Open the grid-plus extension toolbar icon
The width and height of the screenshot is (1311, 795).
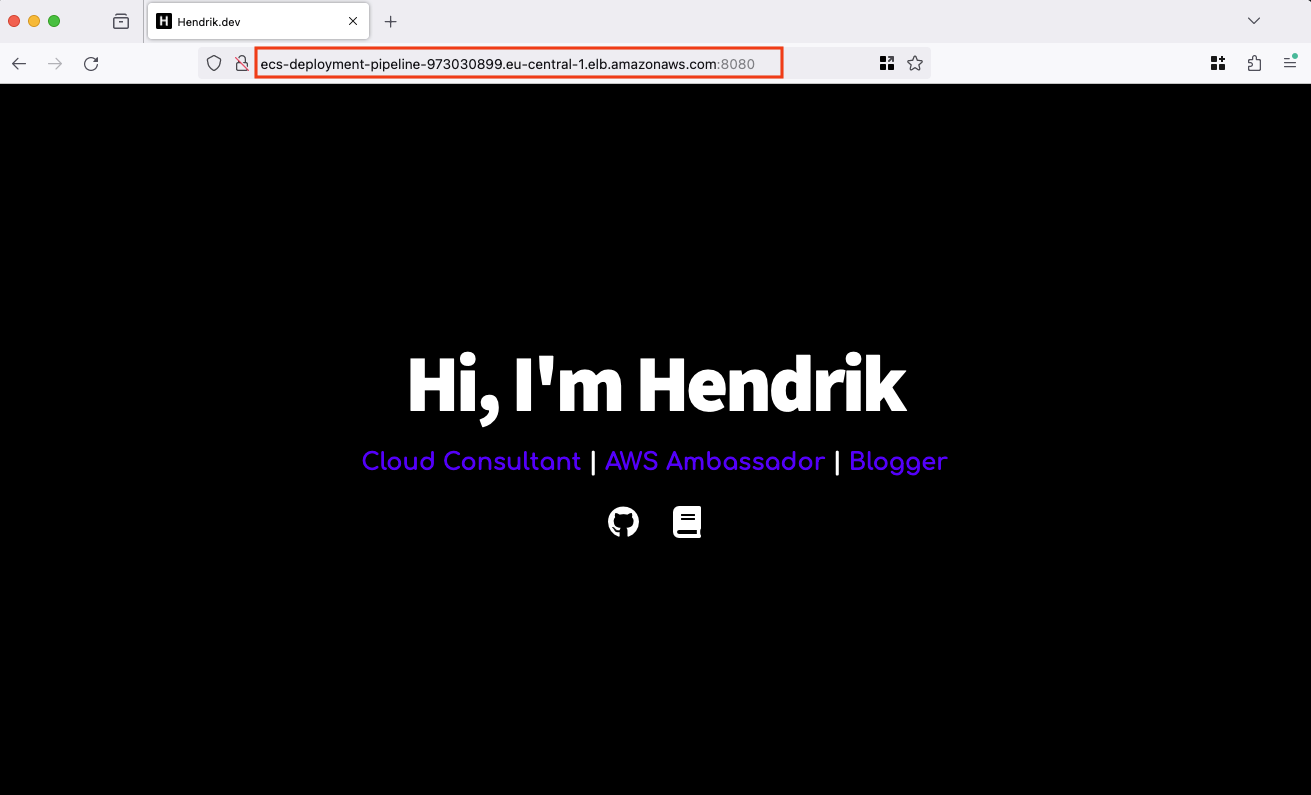point(1218,64)
